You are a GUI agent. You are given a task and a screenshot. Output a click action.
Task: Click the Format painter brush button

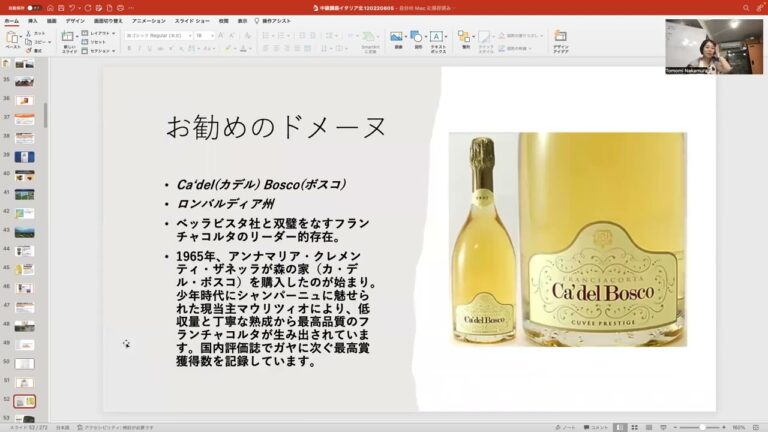tap(34, 50)
